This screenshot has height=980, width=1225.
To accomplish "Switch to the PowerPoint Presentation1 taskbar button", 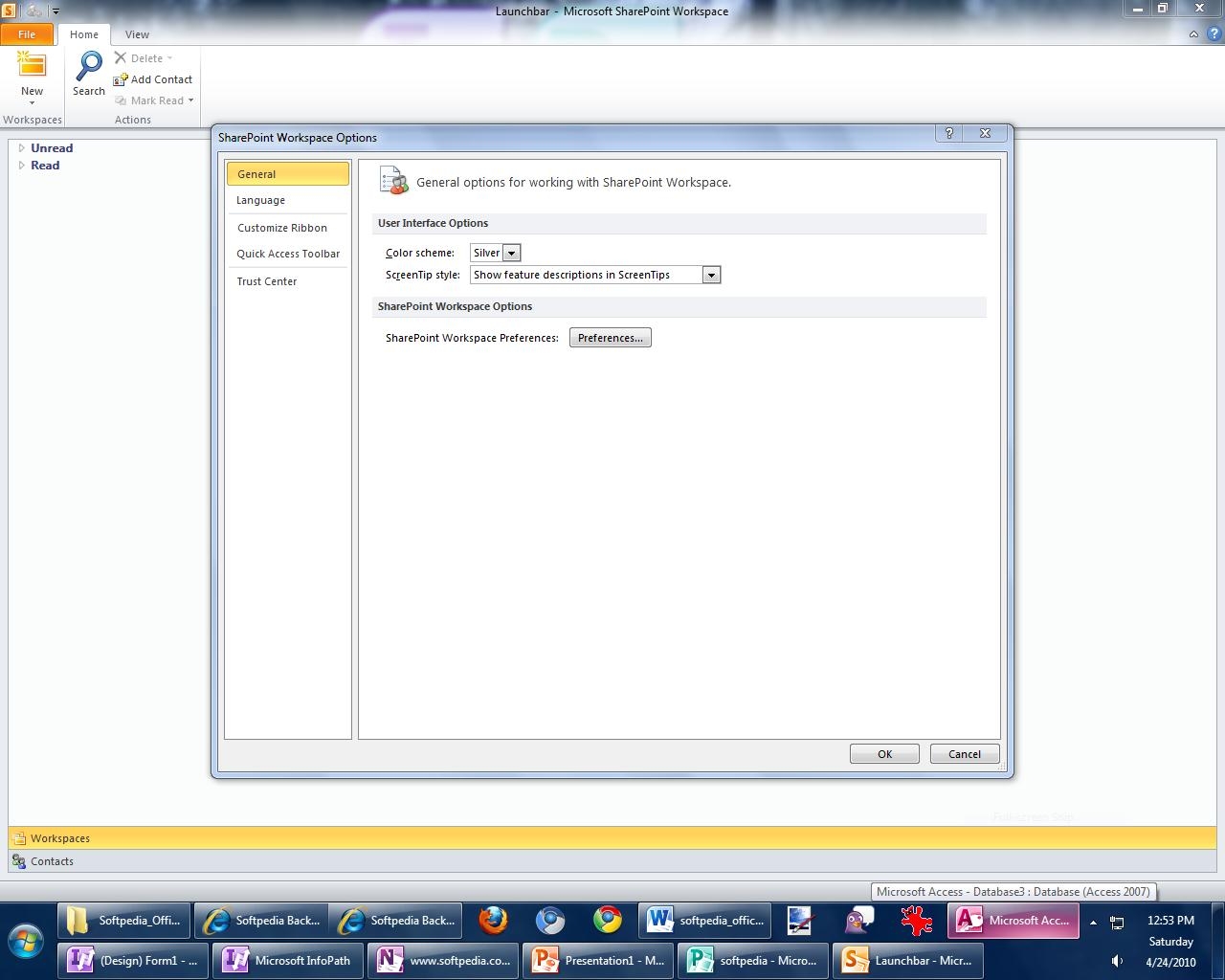I will coord(599,961).
